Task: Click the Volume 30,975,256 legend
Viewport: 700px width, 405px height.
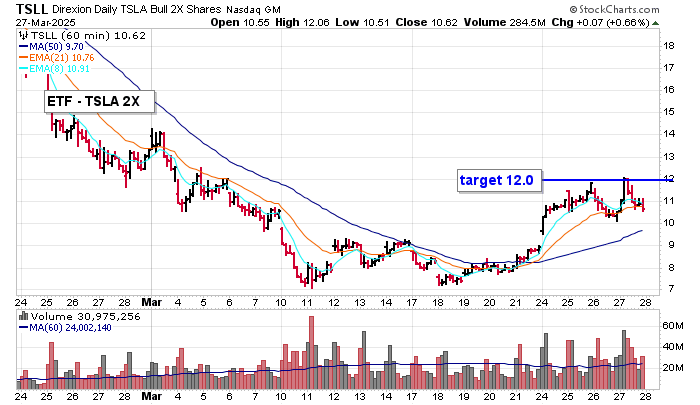Action: click(x=85, y=317)
